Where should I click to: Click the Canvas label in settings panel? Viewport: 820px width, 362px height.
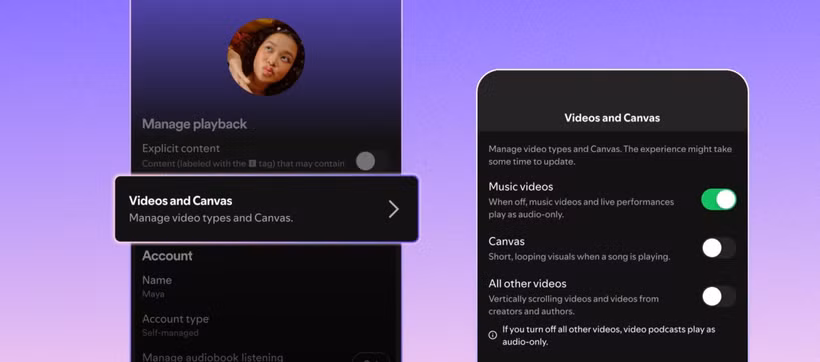[x=507, y=242]
